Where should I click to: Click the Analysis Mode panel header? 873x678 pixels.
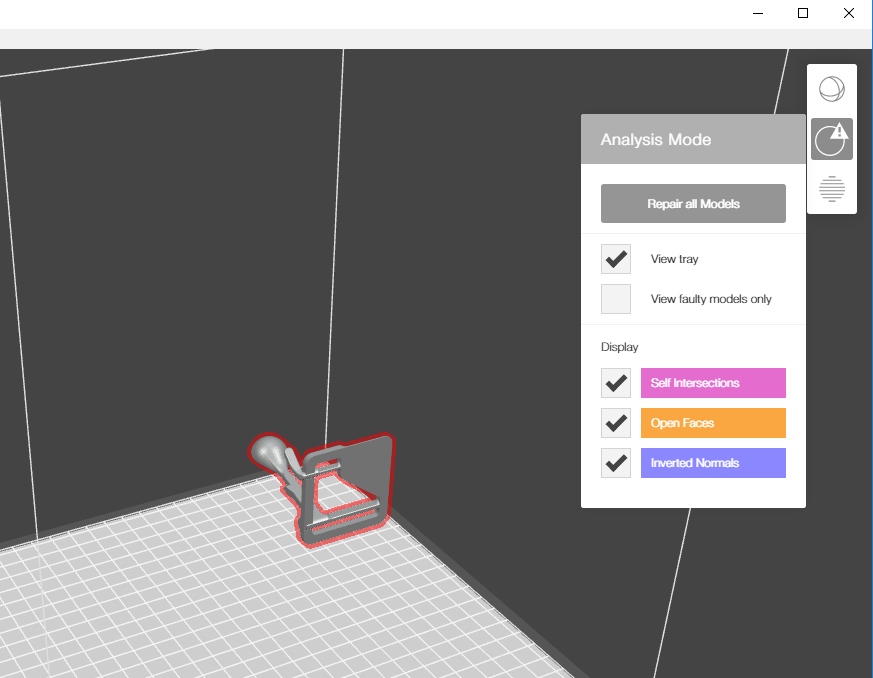click(693, 139)
